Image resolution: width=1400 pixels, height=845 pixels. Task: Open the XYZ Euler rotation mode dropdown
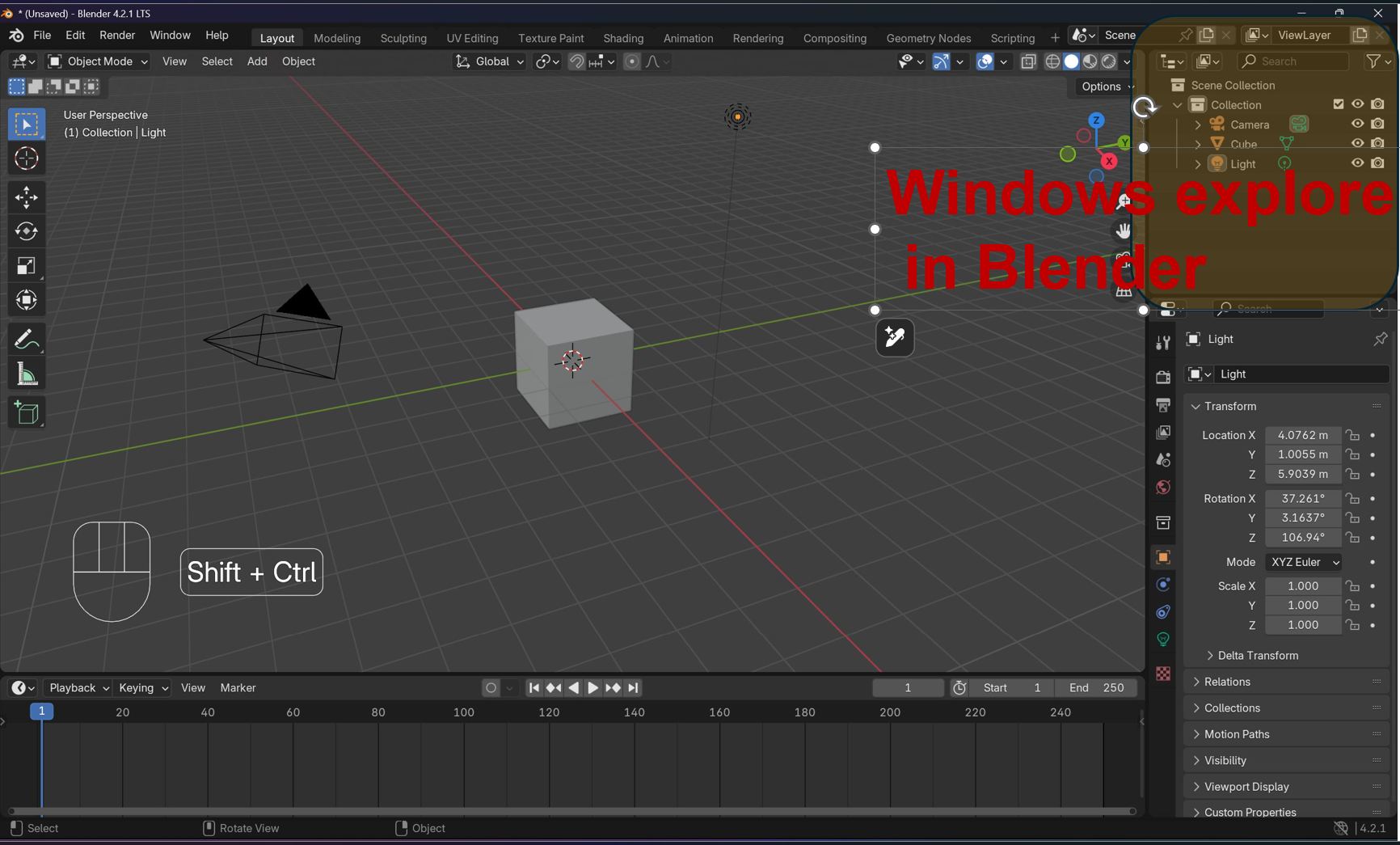[1303, 562]
